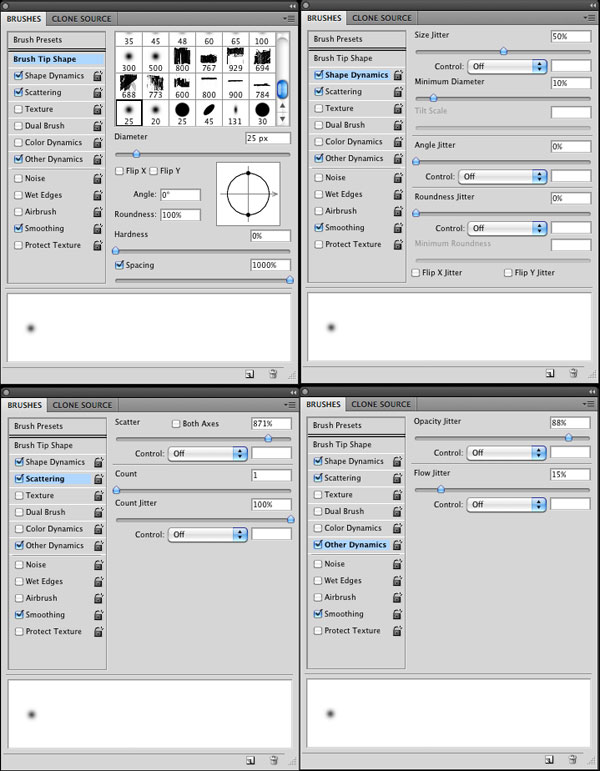The height and width of the screenshot is (771, 600).
Task: Click lock beside Dual Brush in Size Jitter panel
Action: click(x=398, y=125)
